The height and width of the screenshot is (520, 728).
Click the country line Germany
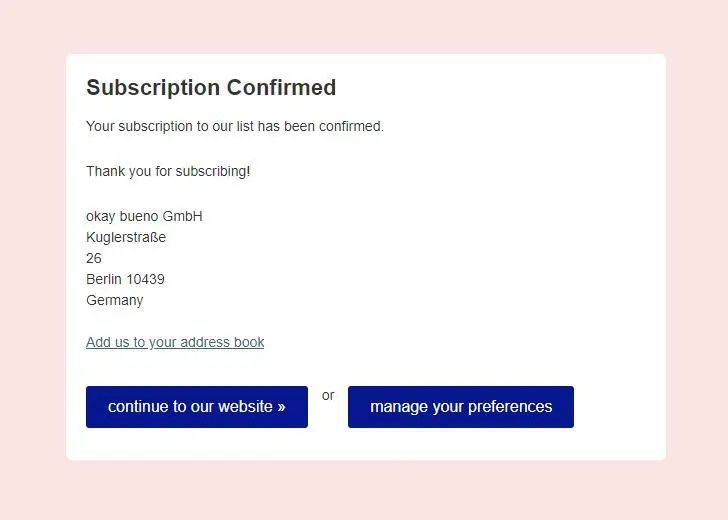tap(115, 300)
